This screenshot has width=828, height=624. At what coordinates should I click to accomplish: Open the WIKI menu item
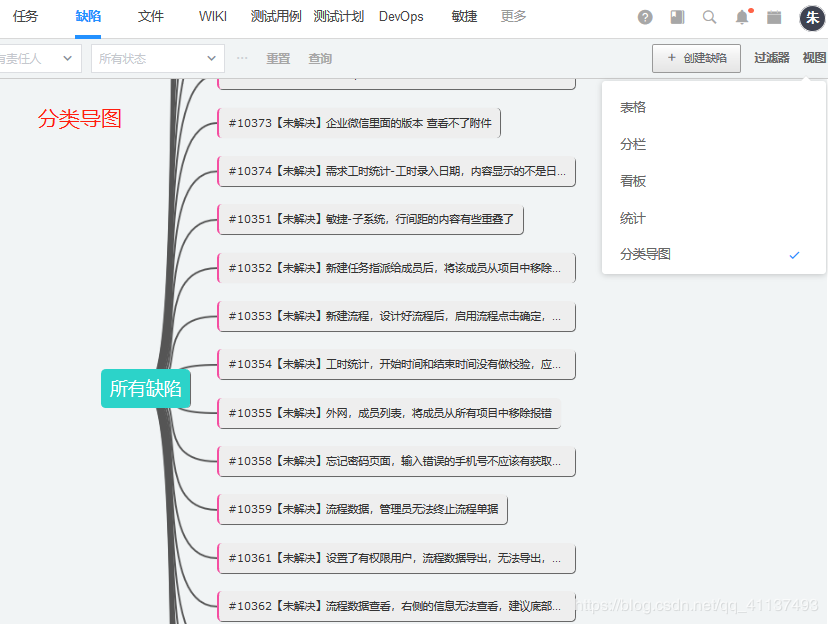tap(212, 15)
